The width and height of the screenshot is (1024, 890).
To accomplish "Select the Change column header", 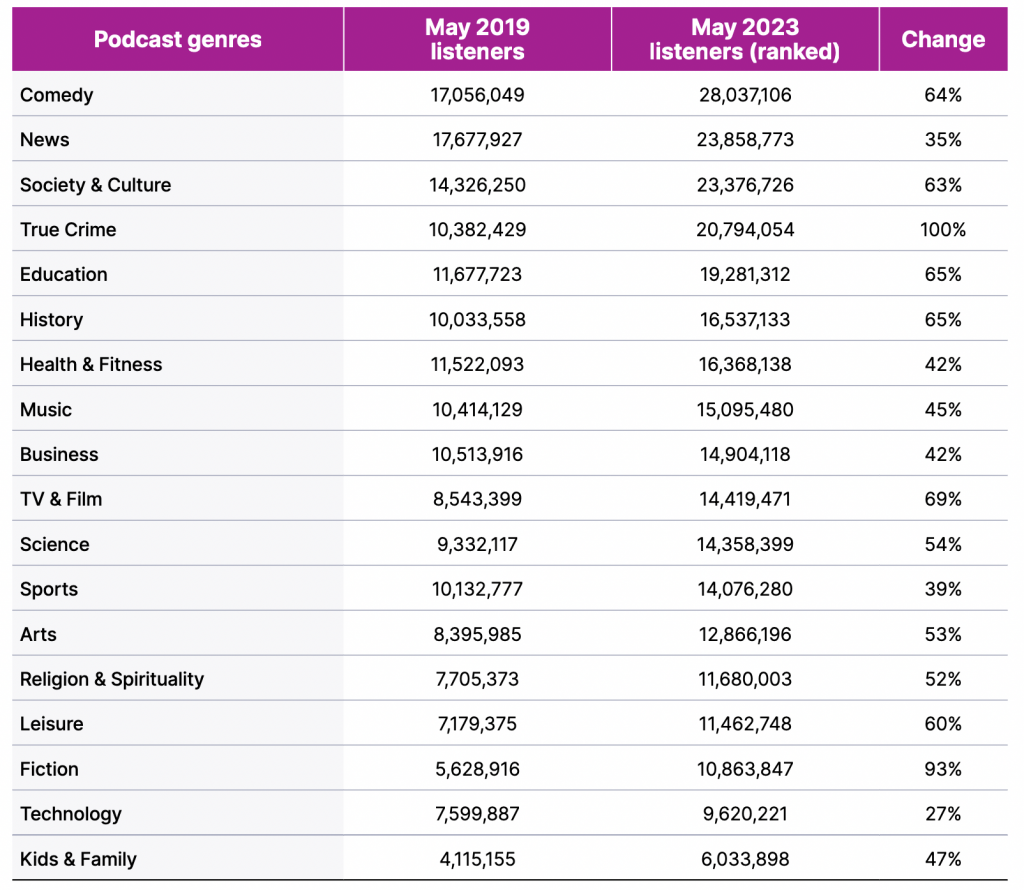I will (943, 39).
